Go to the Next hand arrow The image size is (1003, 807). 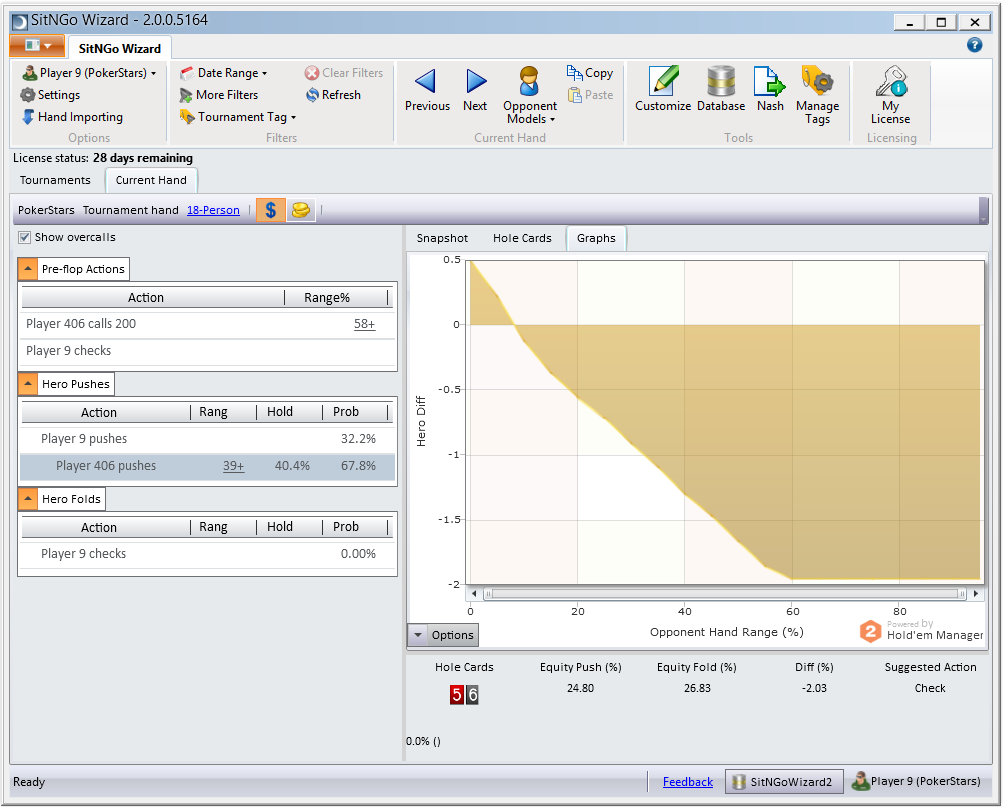point(475,82)
